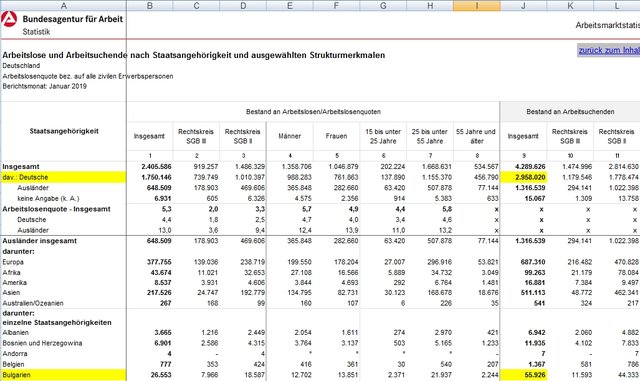Screen dimensions: 640x381
Task: Click the '55 Jahre und älter' heading
Action: pos(476,136)
